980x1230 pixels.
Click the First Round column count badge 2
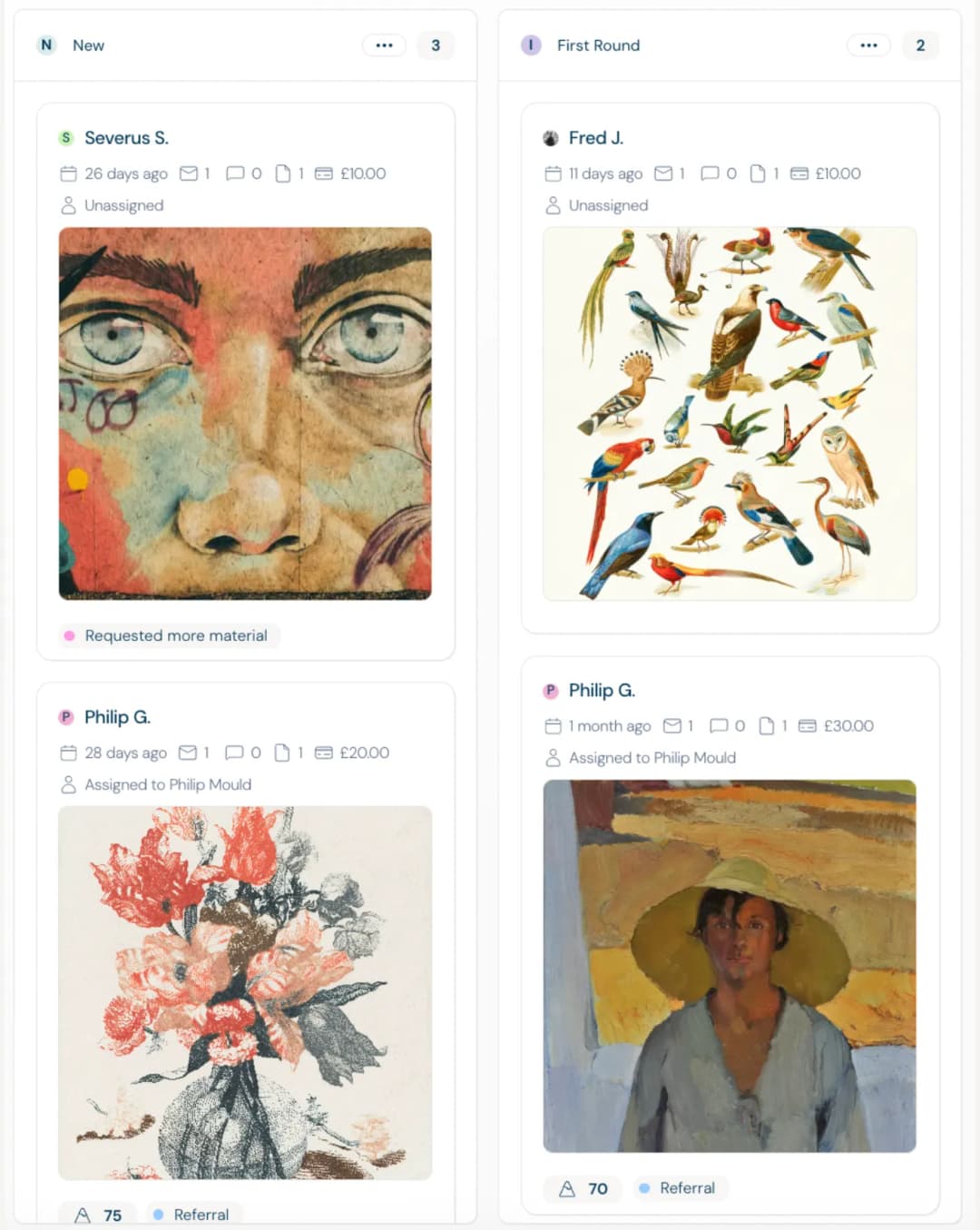pos(920,45)
